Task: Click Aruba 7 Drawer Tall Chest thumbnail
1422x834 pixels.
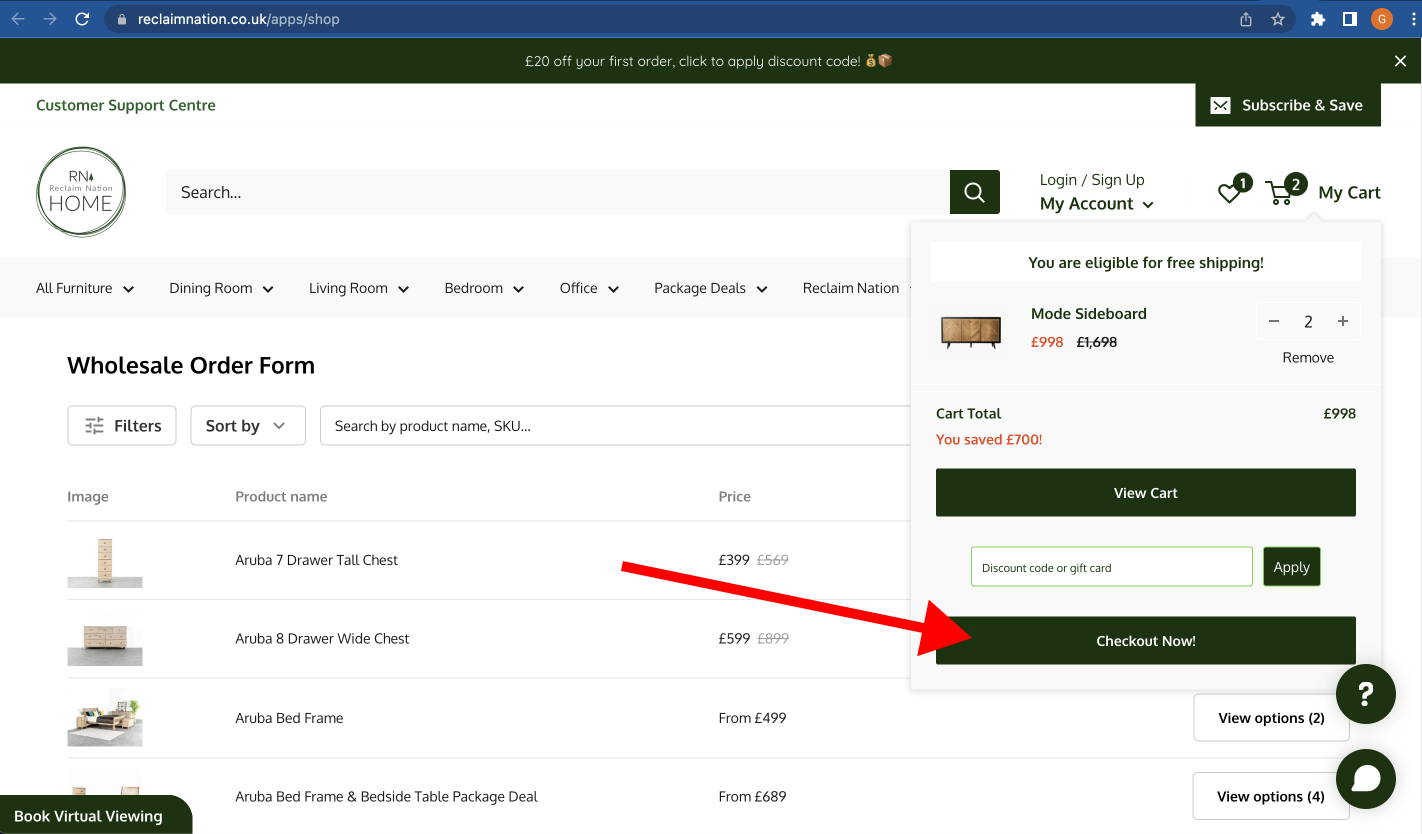Action: [105, 561]
